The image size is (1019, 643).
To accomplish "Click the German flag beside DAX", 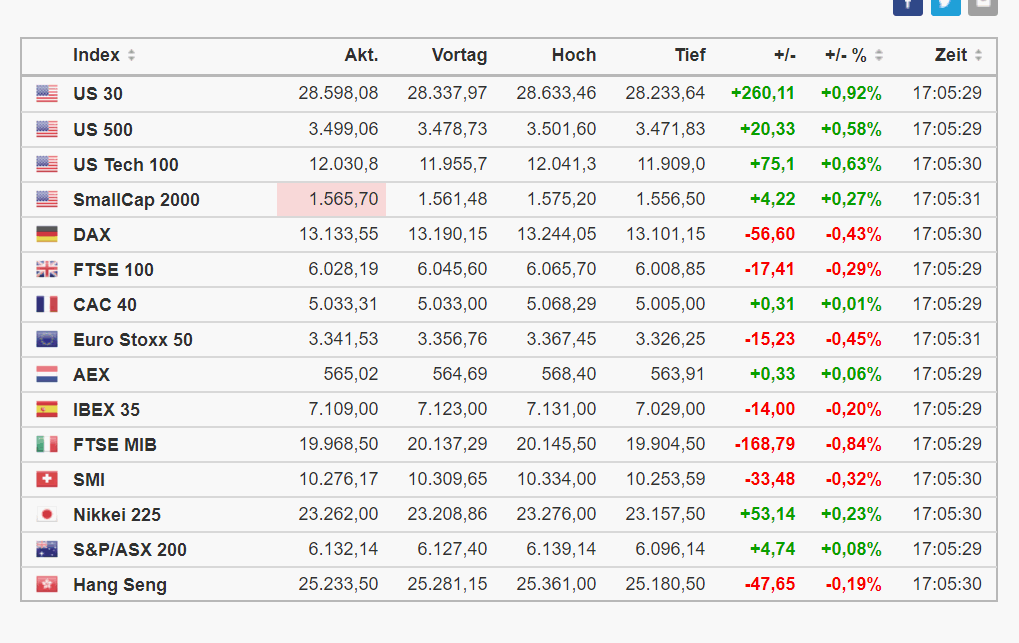I will click(47, 234).
